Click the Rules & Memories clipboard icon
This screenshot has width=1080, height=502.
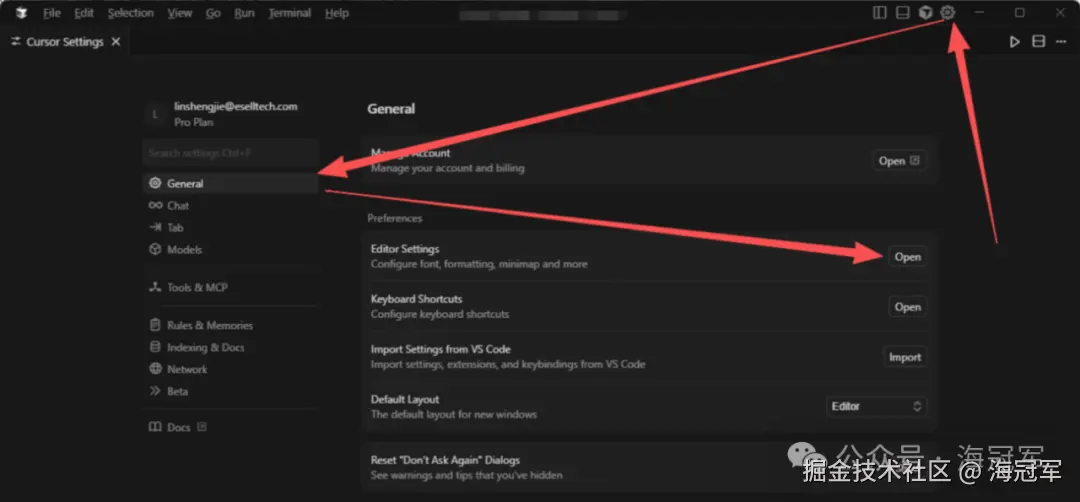point(155,325)
